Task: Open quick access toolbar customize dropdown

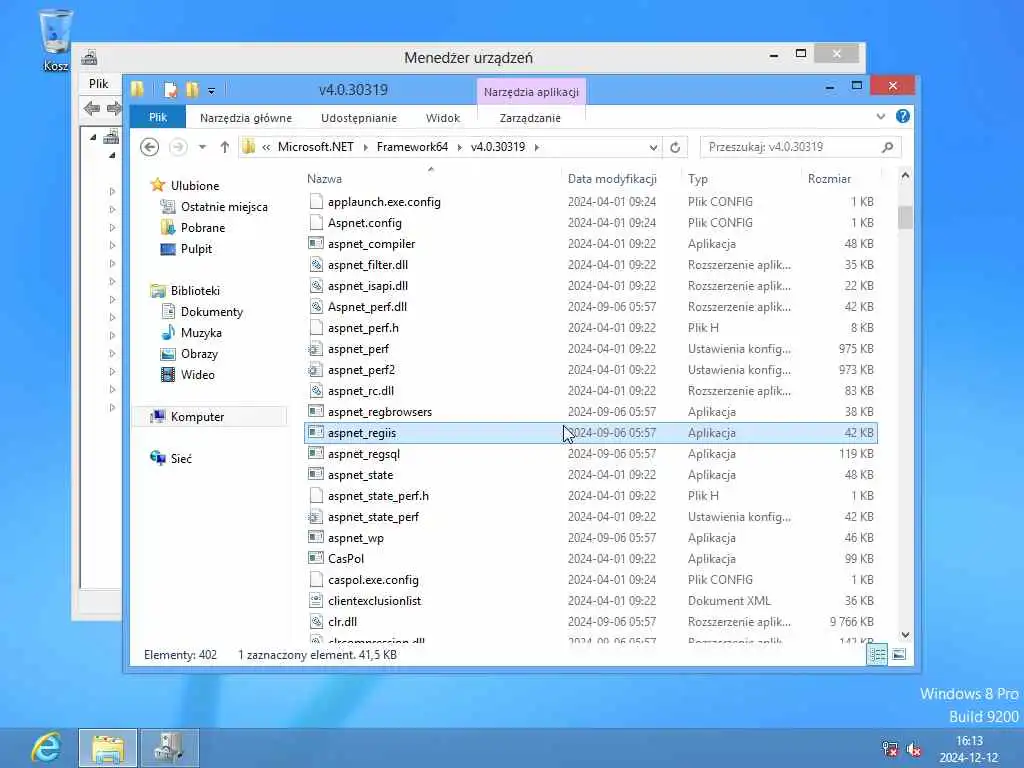Action: click(x=212, y=91)
